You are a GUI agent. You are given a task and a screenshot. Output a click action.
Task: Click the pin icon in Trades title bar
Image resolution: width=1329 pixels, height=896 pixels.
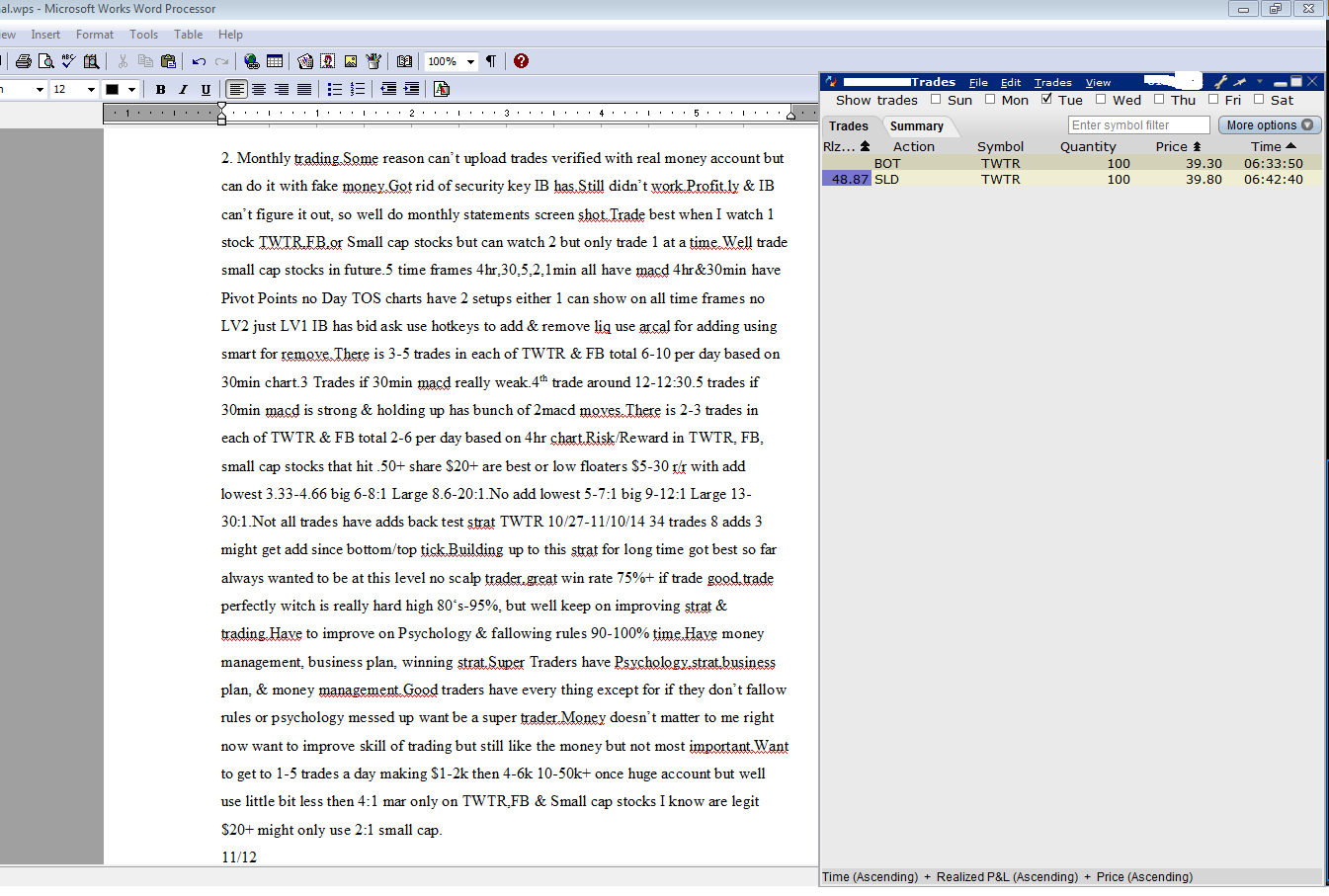(1240, 82)
